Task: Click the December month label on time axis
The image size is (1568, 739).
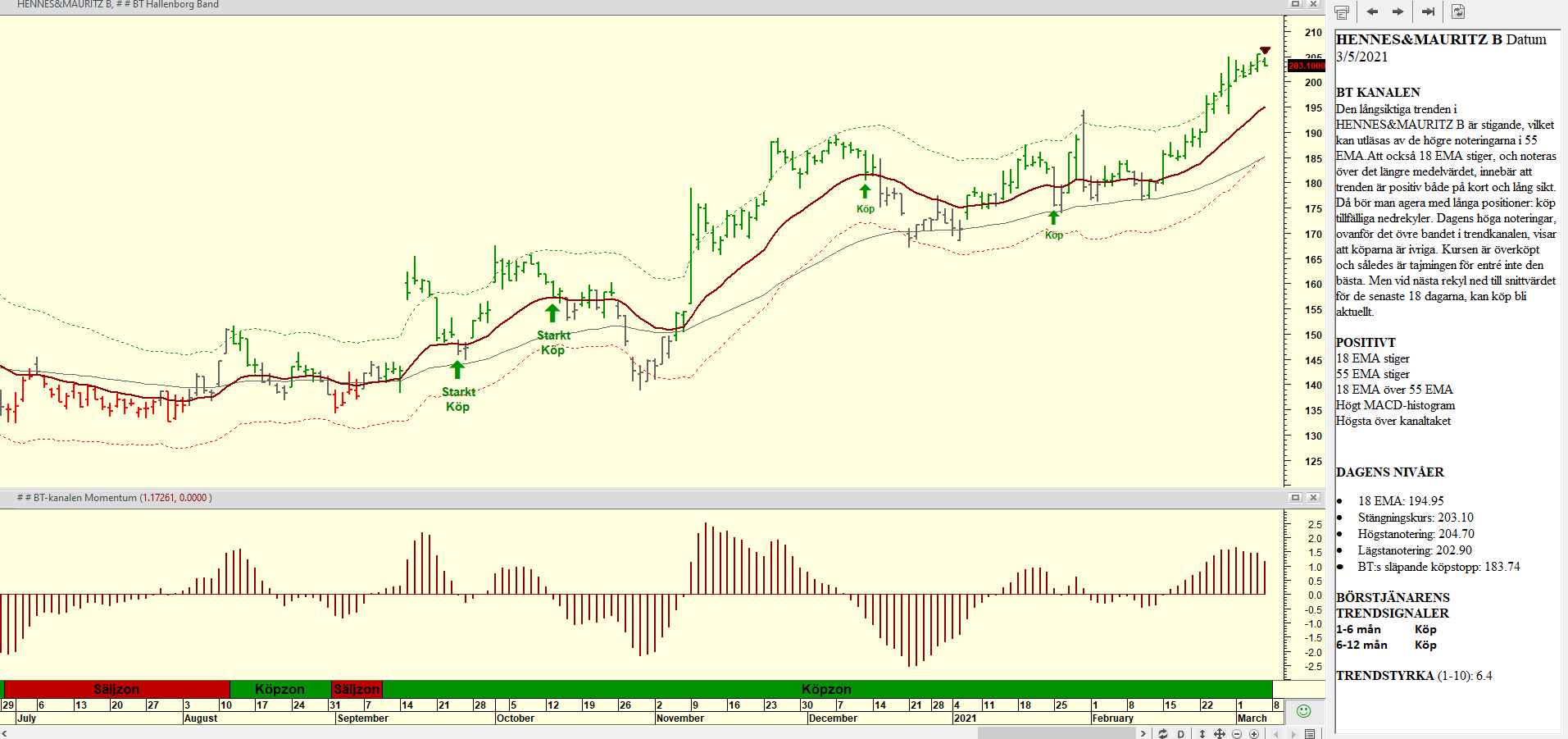Action: pyautogui.click(x=833, y=718)
